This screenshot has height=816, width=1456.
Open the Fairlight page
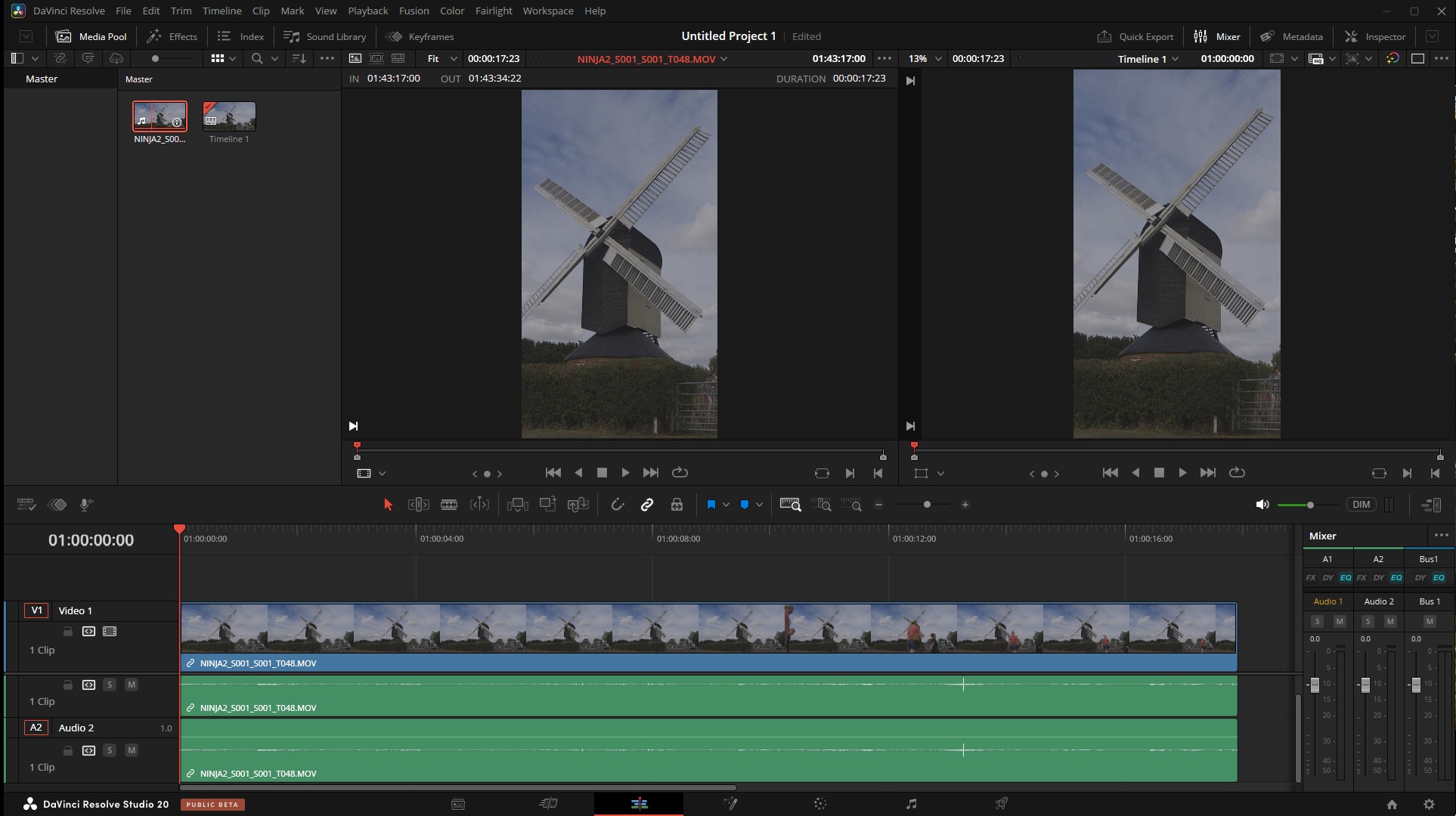coord(911,804)
